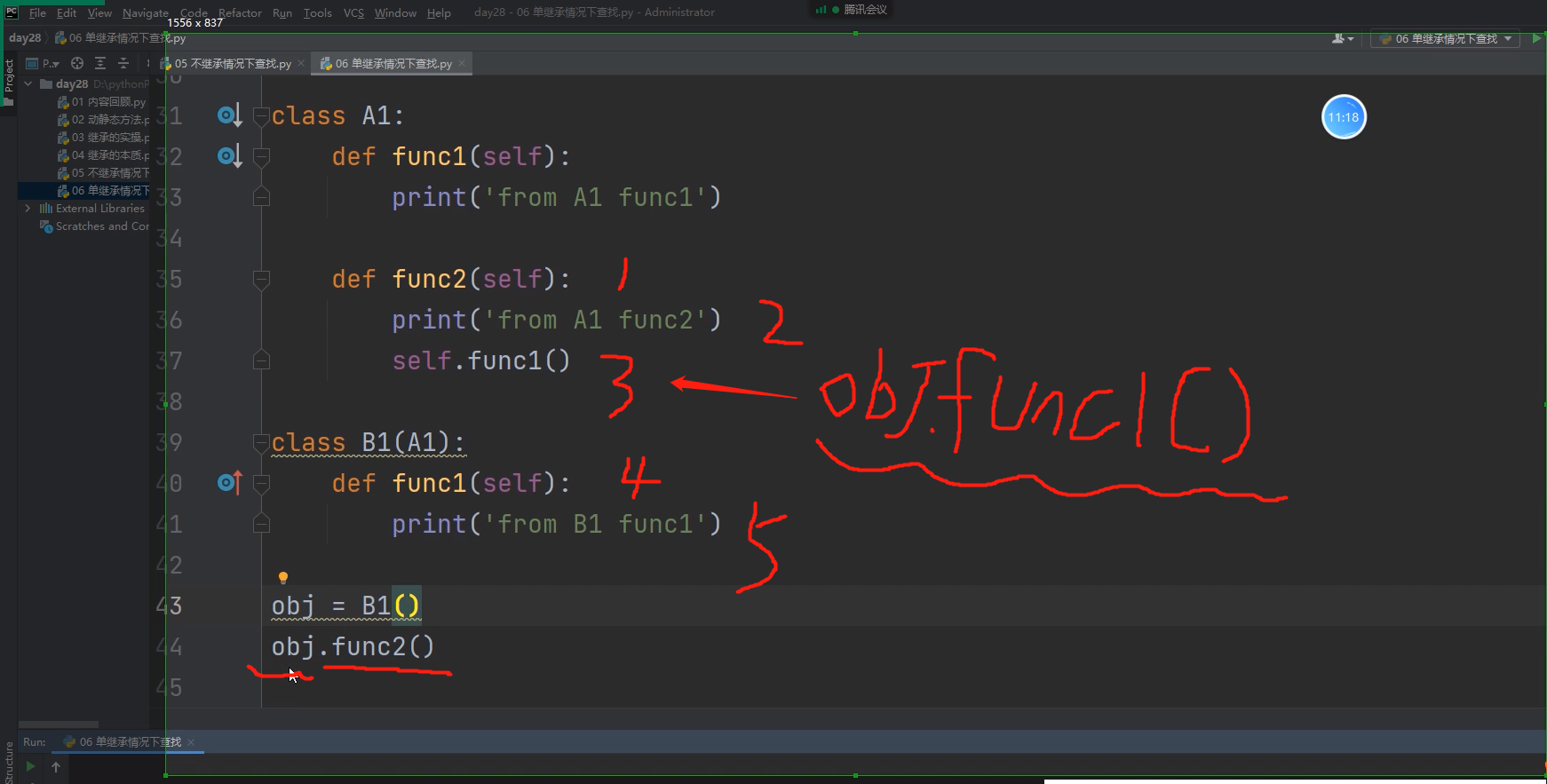Open the Project view type dropdown
The height and width of the screenshot is (784, 1547).
pos(44,63)
